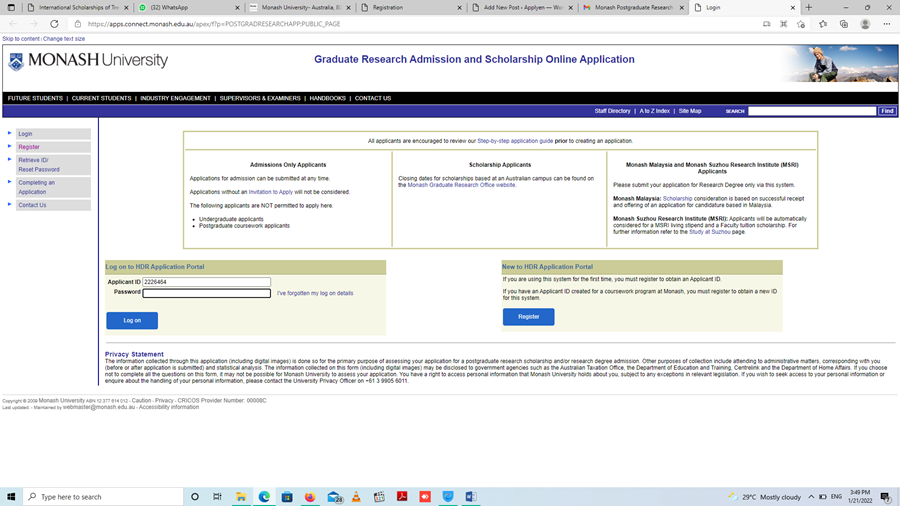Close the Registration tab
Image resolution: width=900 pixels, height=506 pixels.
[459, 7]
